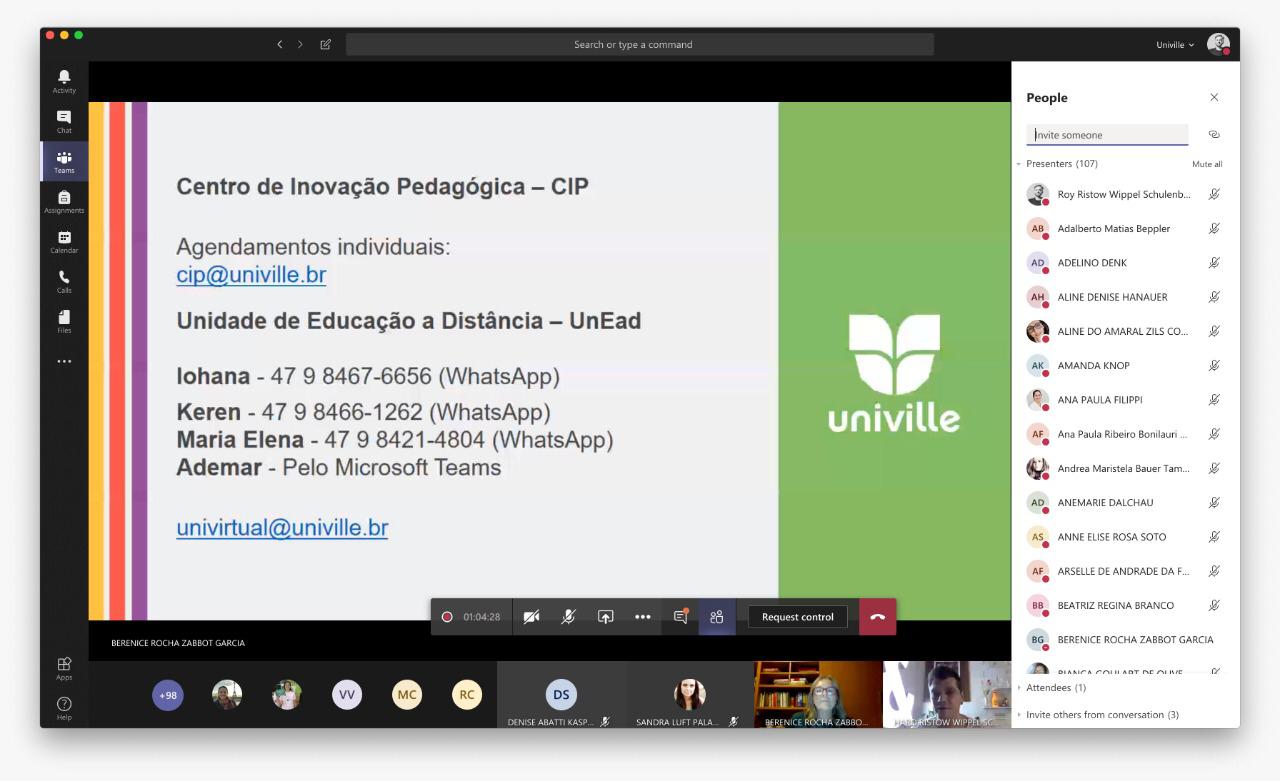The width and height of the screenshot is (1280, 781).
Task: Open the cip@univille.br email link
Action: [251, 275]
